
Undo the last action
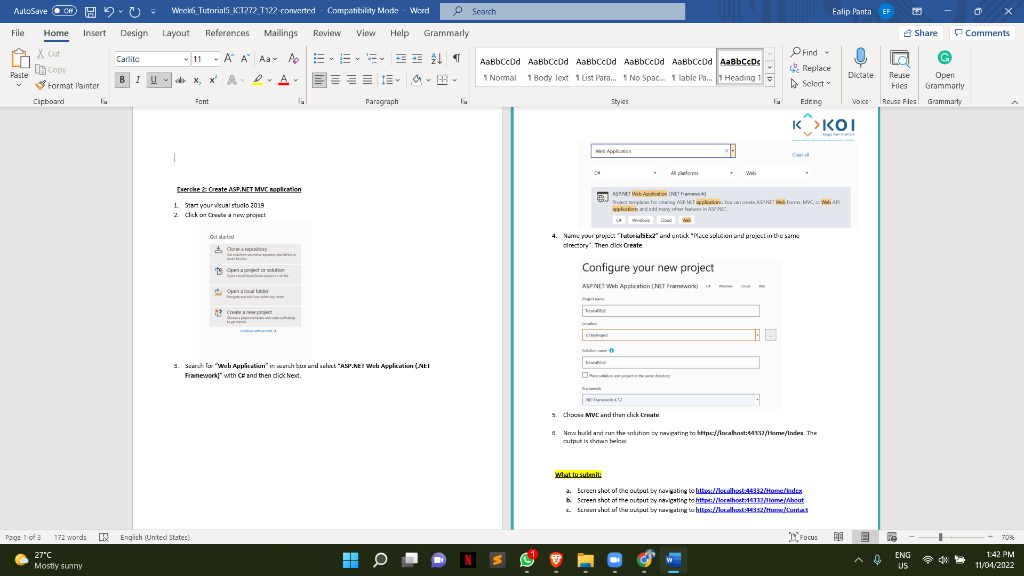(x=109, y=11)
